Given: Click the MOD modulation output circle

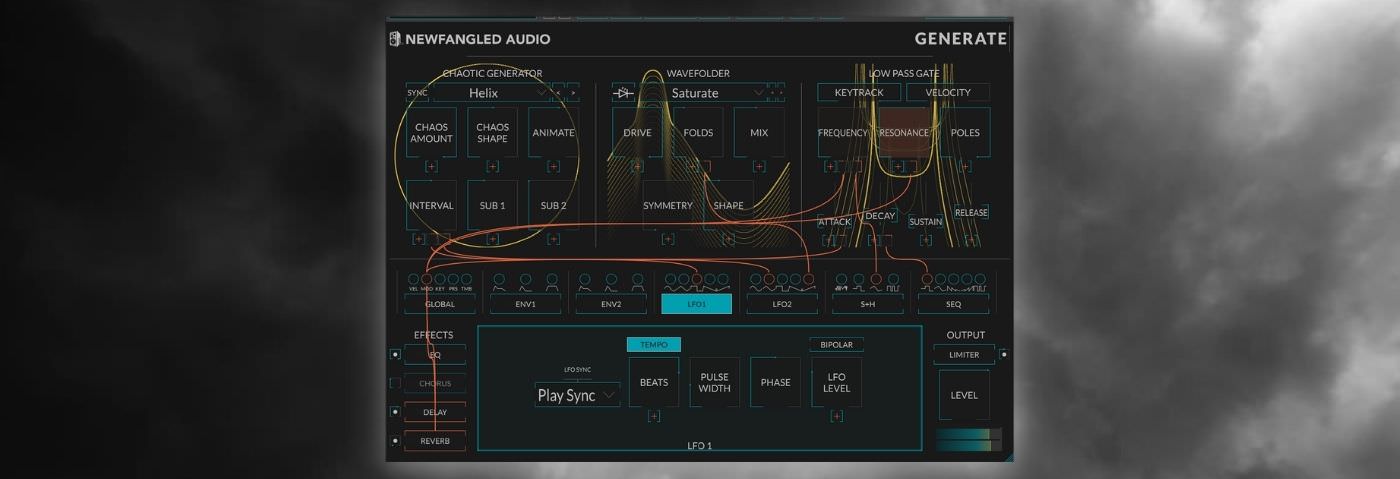Looking at the screenshot, I should pyautogui.click(x=427, y=279).
